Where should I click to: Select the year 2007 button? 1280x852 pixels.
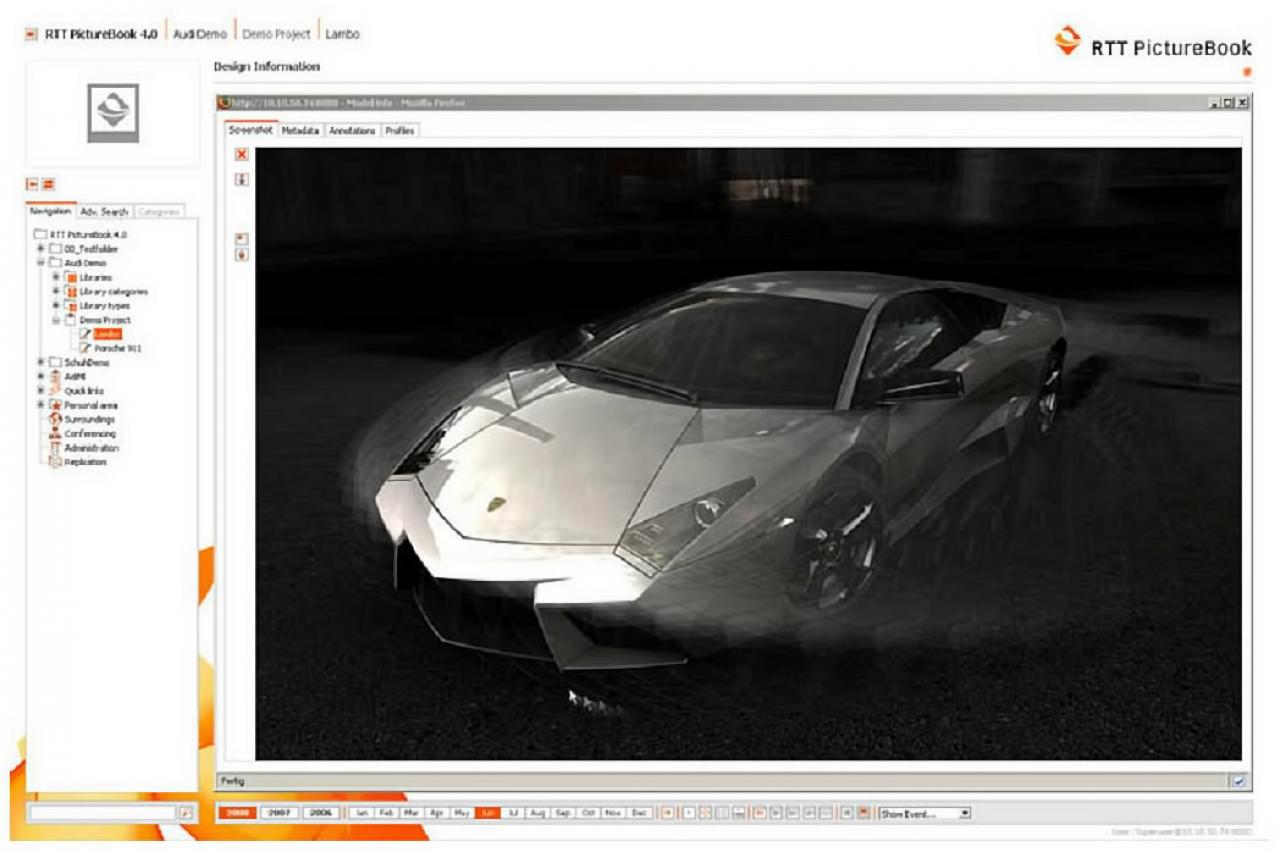click(x=280, y=814)
